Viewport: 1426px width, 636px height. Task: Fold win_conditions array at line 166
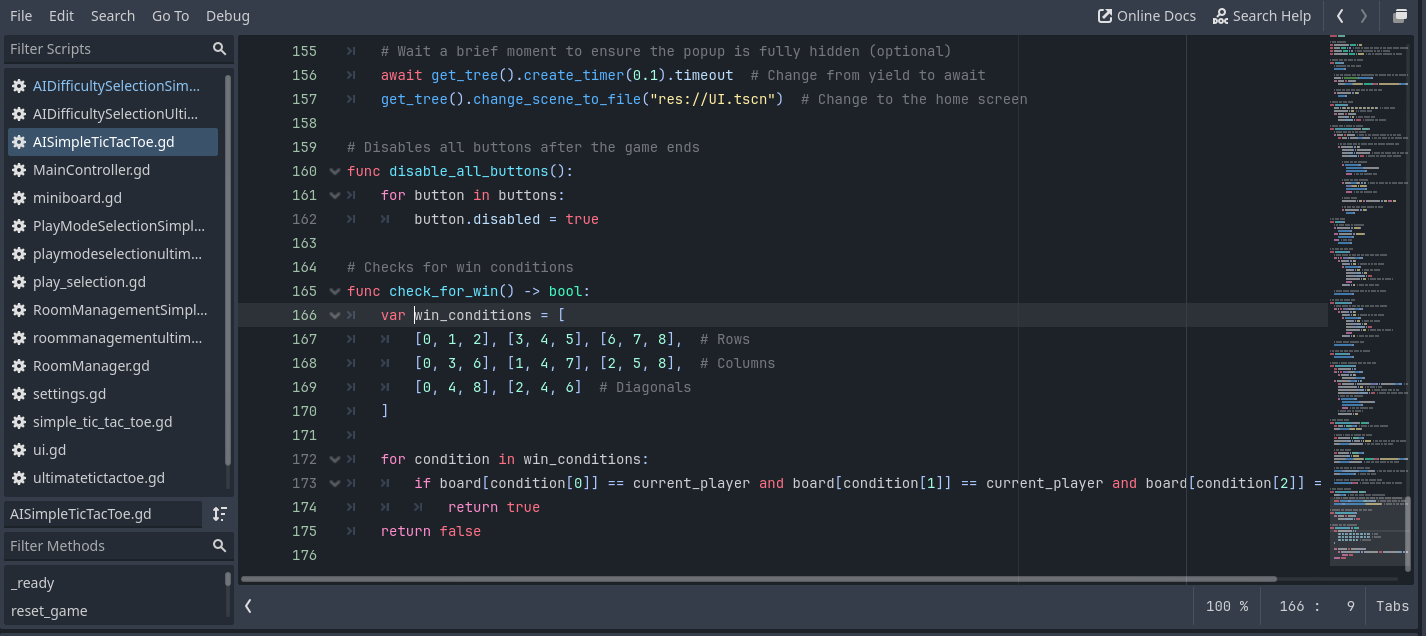[335, 315]
